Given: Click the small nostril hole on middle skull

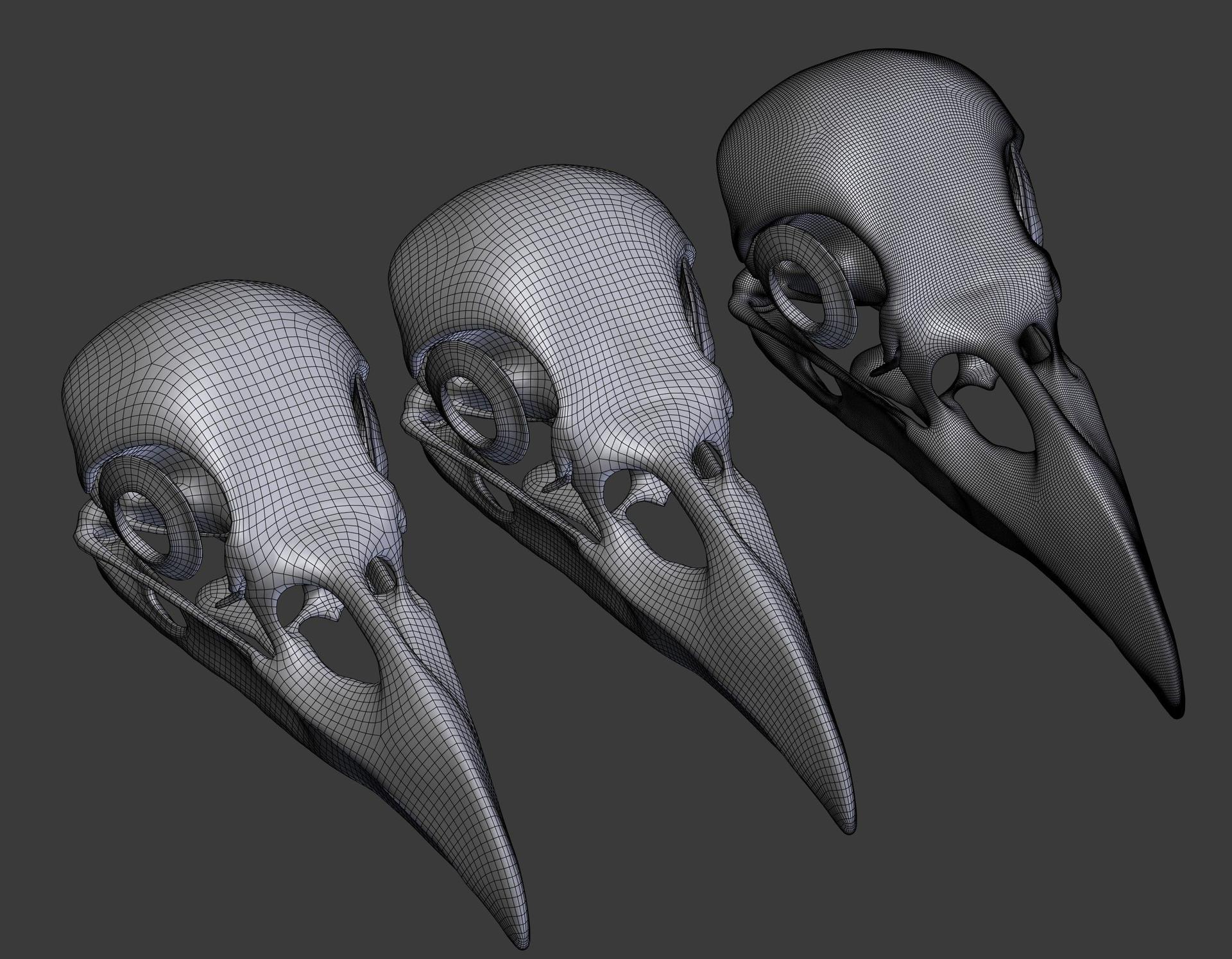Looking at the screenshot, I should 710,460.
